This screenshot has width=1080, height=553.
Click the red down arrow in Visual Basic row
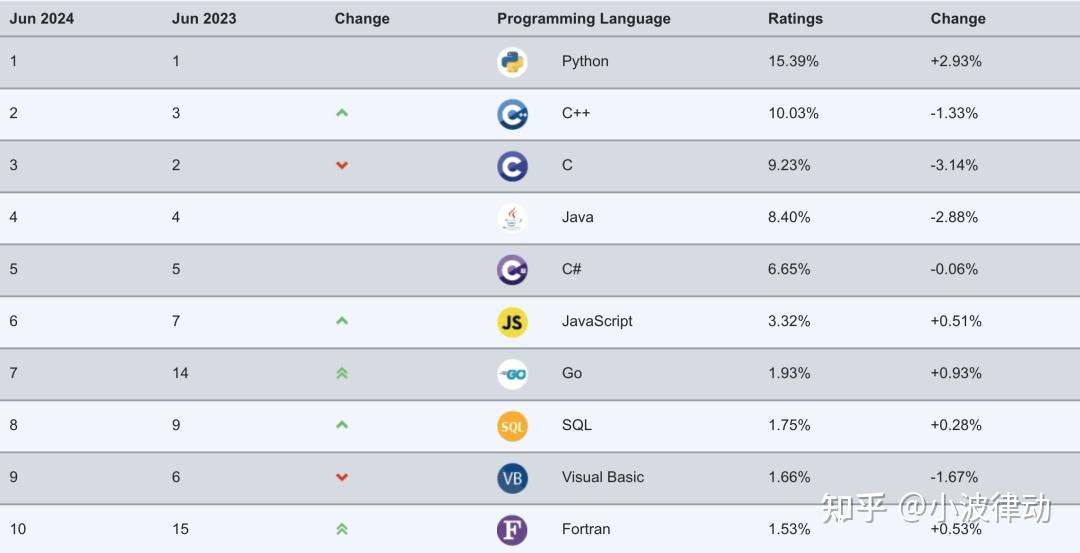(342, 477)
